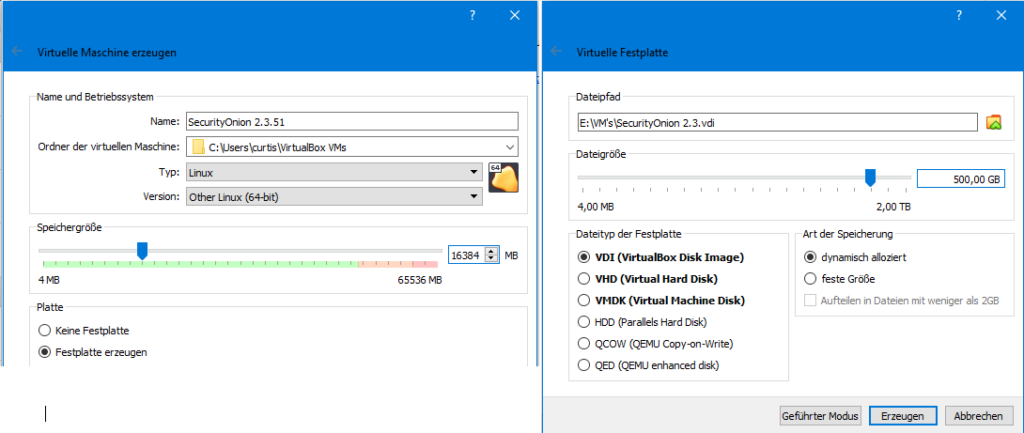Viewport: 1024px width, 433px height.
Task: Expand Version dropdown Other Linux (64-bit)
Action: point(334,197)
